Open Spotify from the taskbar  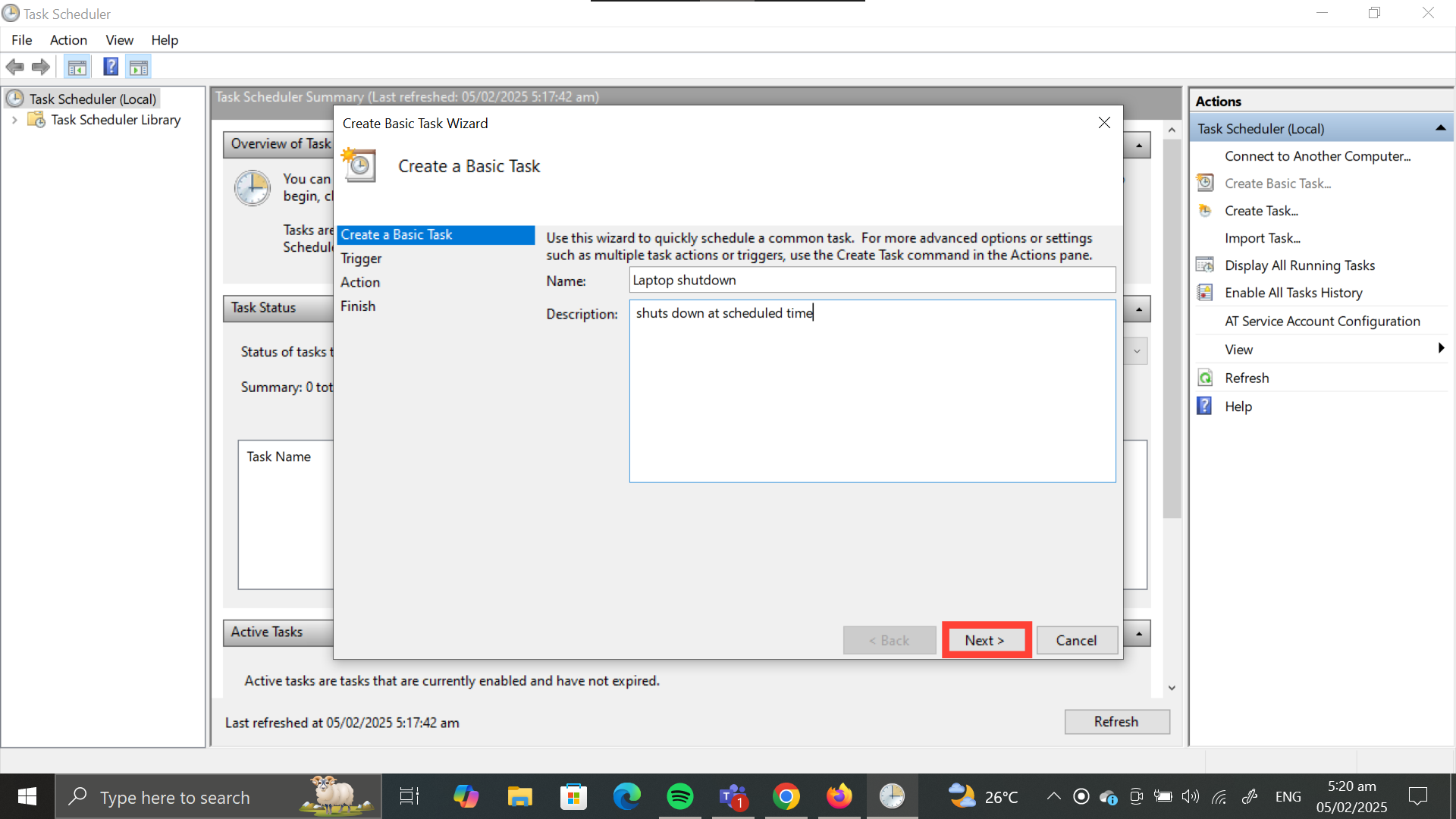[x=679, y=797]
